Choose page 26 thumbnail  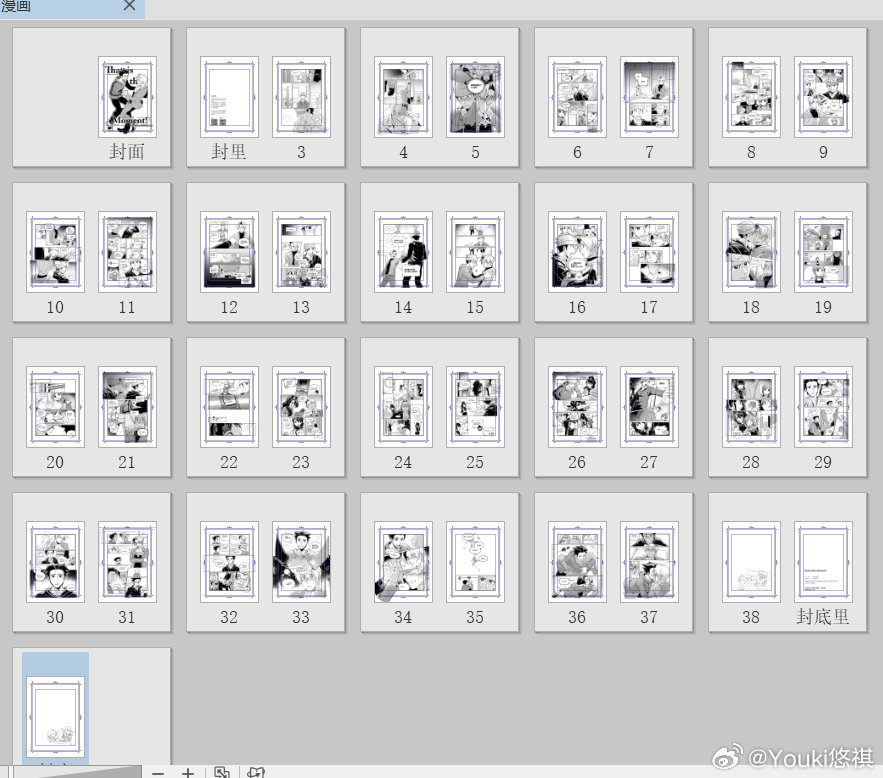tap(577, 406)
